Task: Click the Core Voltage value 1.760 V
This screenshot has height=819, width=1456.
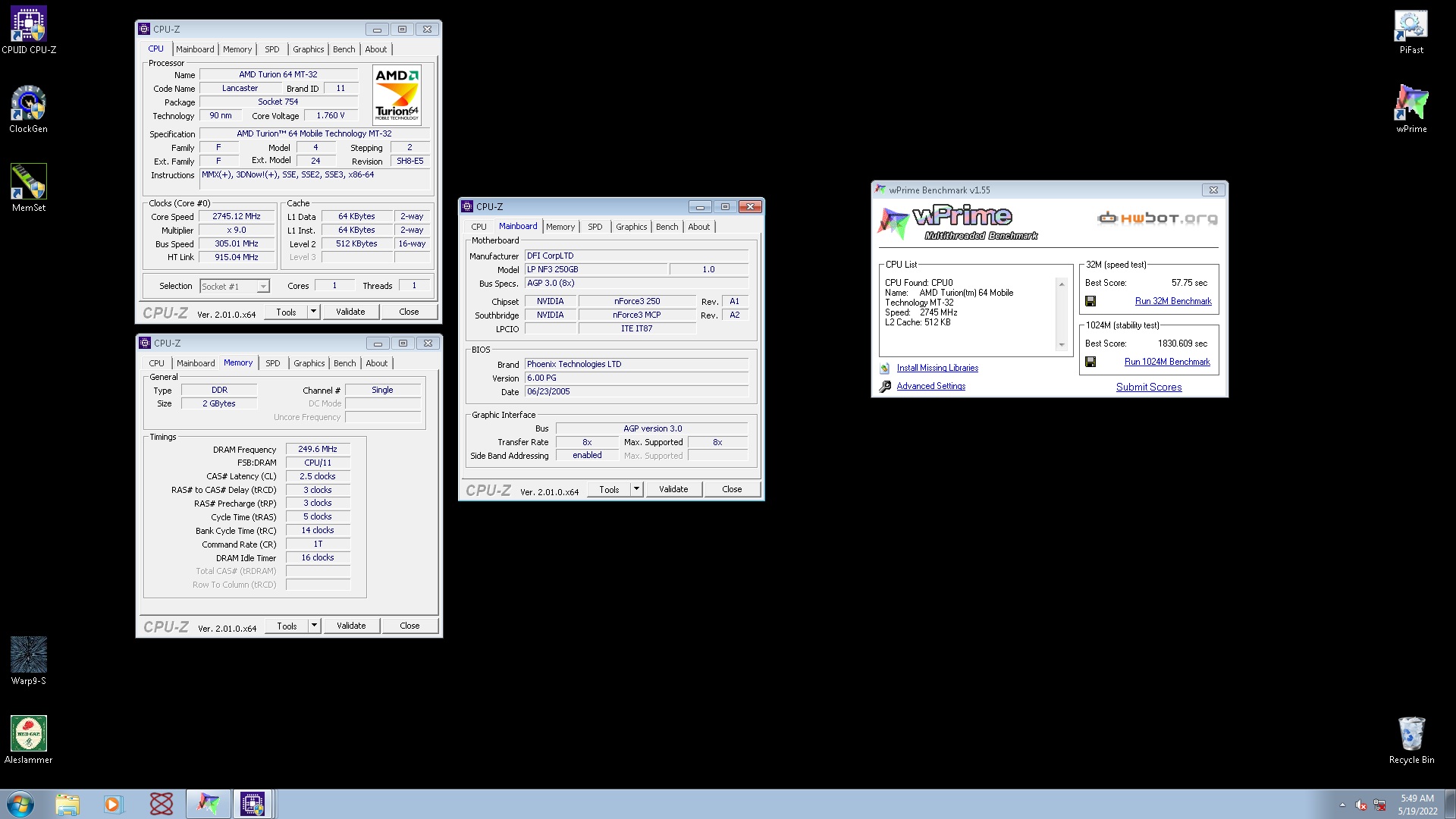Action: click(331, 115)
